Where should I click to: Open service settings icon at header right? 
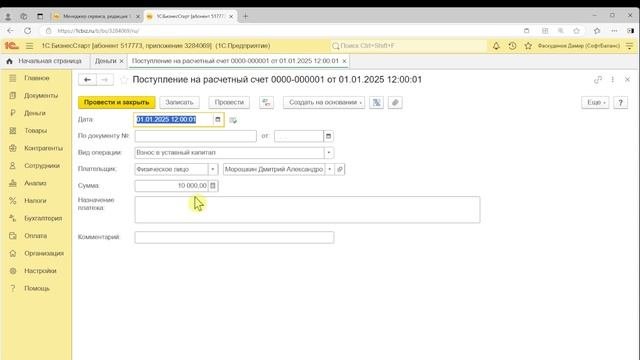629,46
